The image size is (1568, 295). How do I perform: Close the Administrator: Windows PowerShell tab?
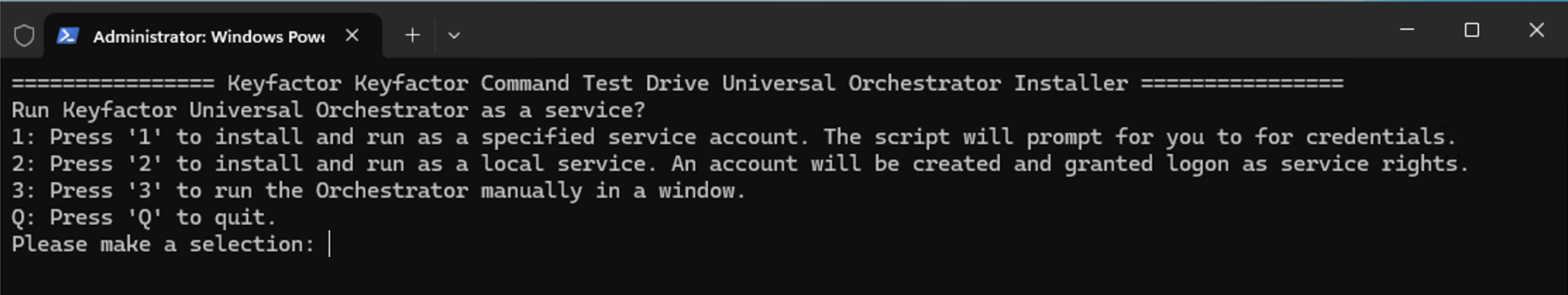pyautogui.click(x=353, y=35)
